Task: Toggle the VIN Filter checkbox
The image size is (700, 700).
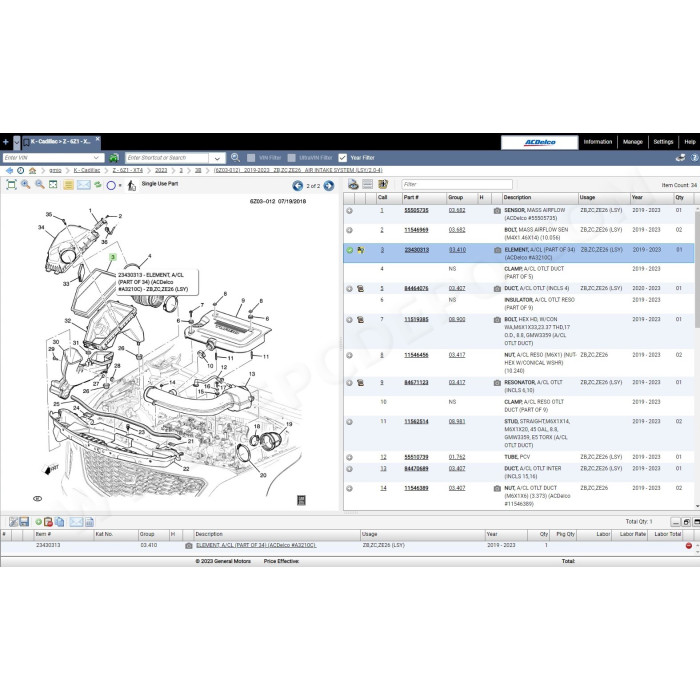Action: pyautogui.click(x=251, y=158)
